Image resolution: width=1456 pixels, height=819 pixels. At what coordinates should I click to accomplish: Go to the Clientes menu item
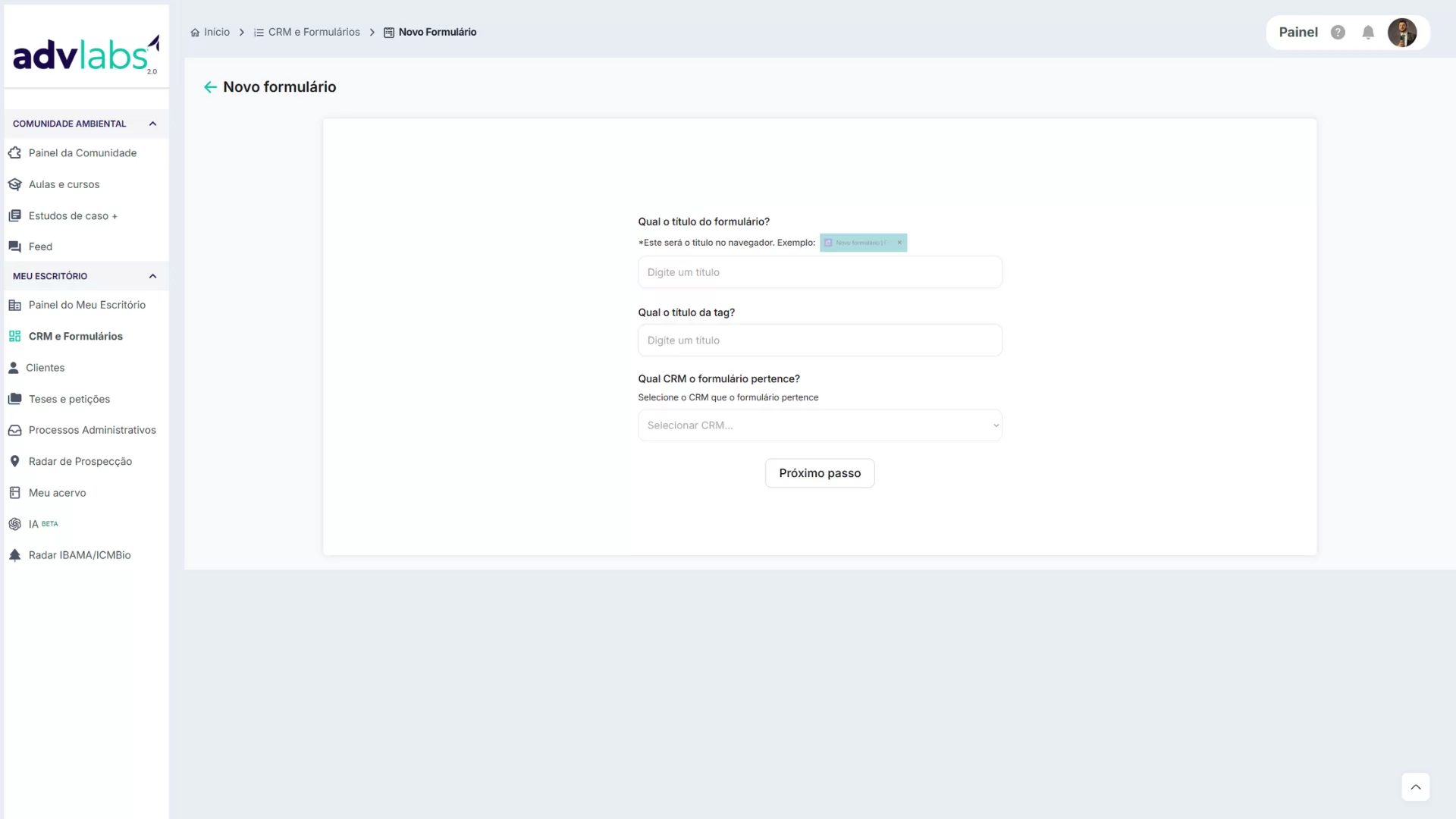45,368
